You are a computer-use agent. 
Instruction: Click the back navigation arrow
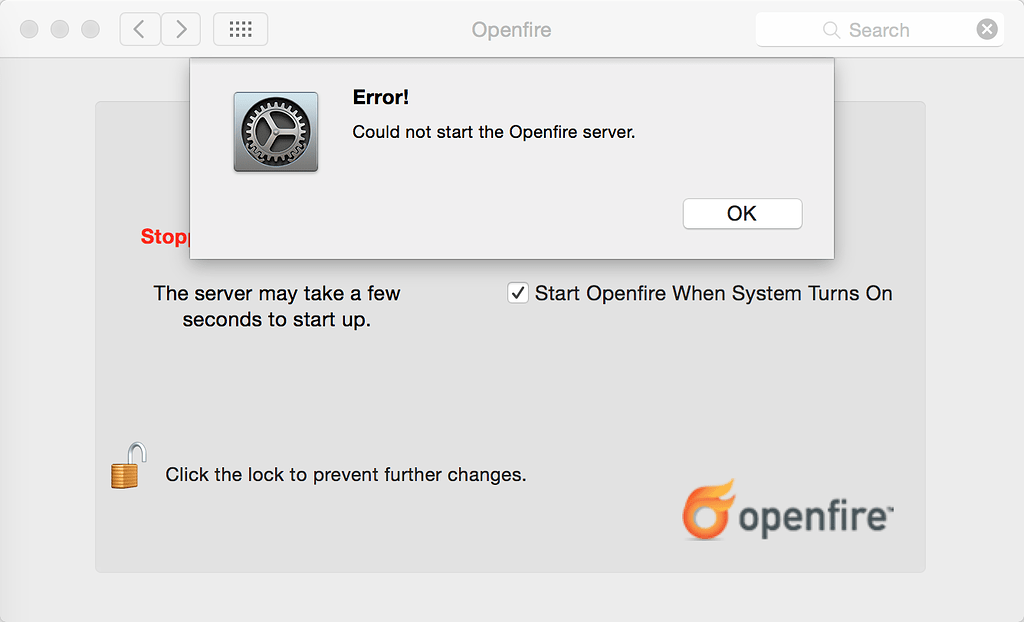click(139, 29)
